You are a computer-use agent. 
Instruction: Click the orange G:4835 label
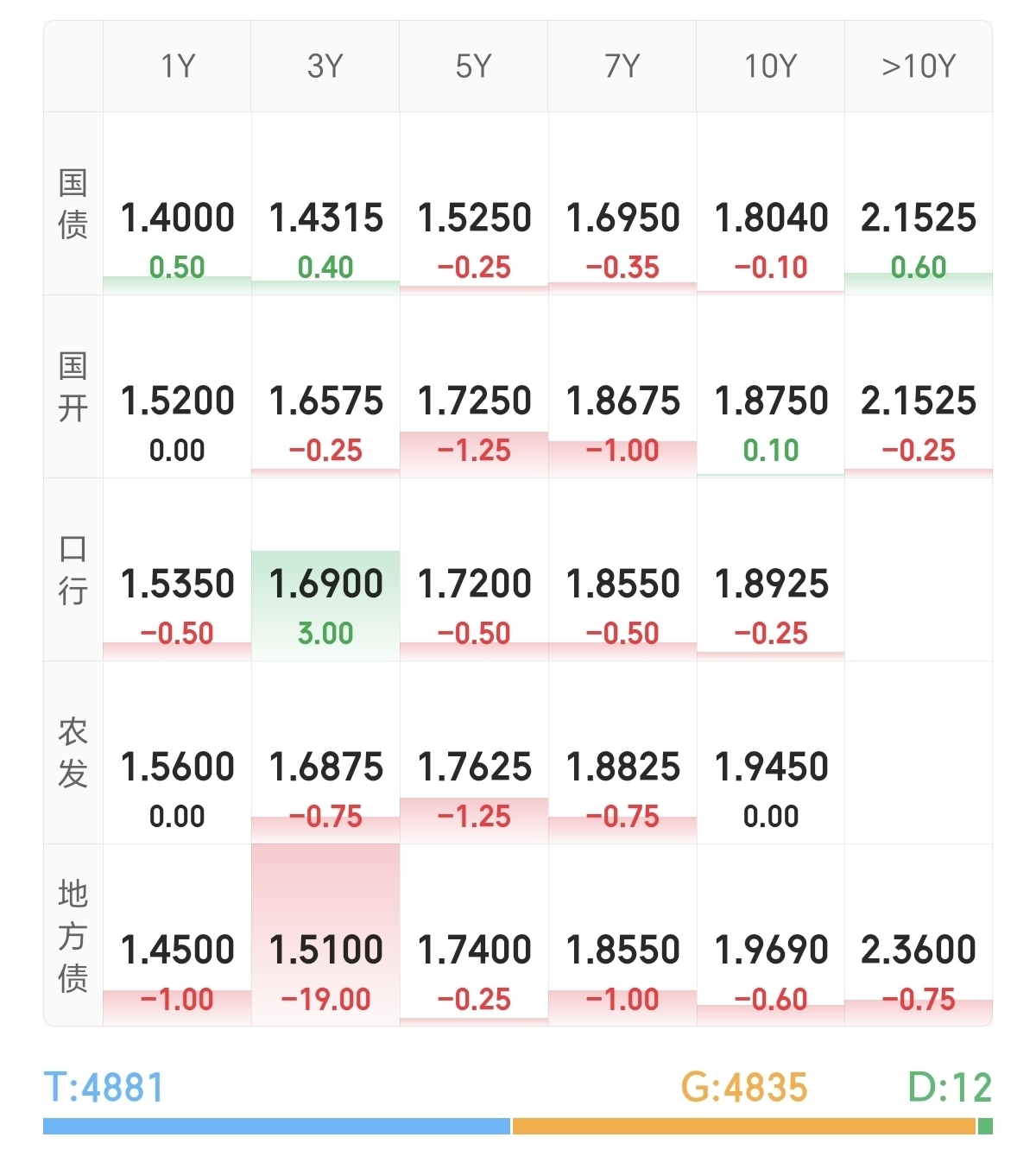point(744,1087)
